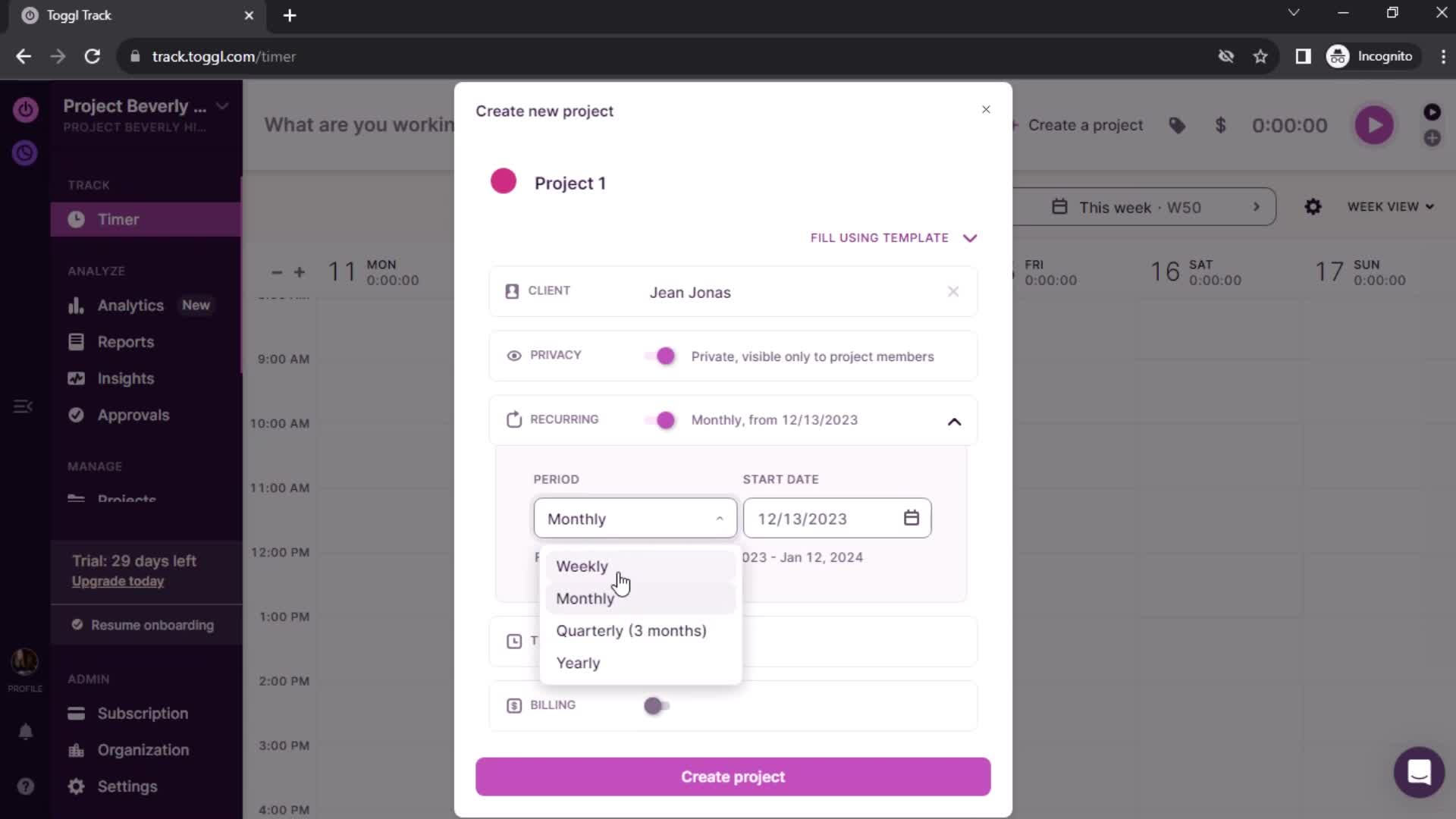Toggle the Recurring setting on/off
Image resolution: width=1456 pixels, height=819 pixels.
pyautogui.click(x=663, y=420)
